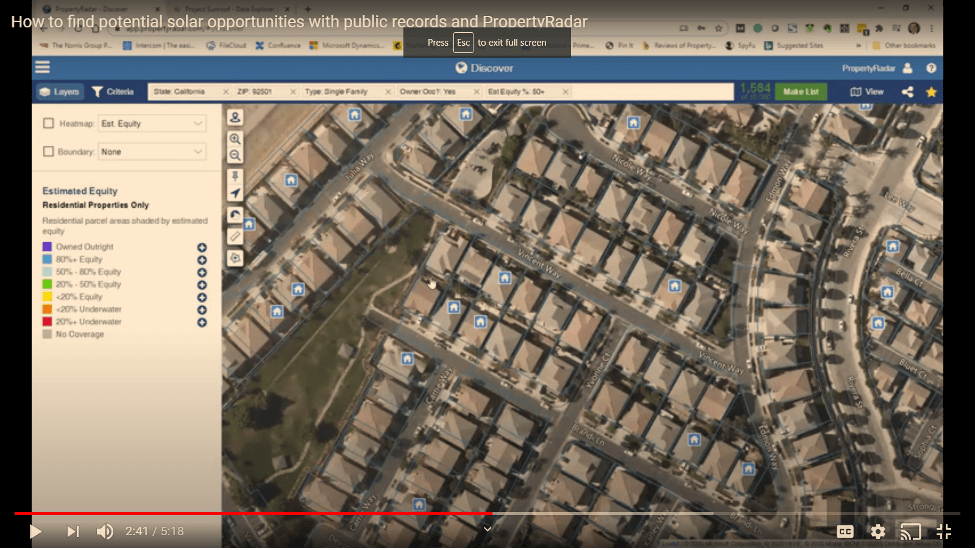Click the 80%+ Equity blue swatch
This screenshot has width=977, height=550.
tap(47, 259)
